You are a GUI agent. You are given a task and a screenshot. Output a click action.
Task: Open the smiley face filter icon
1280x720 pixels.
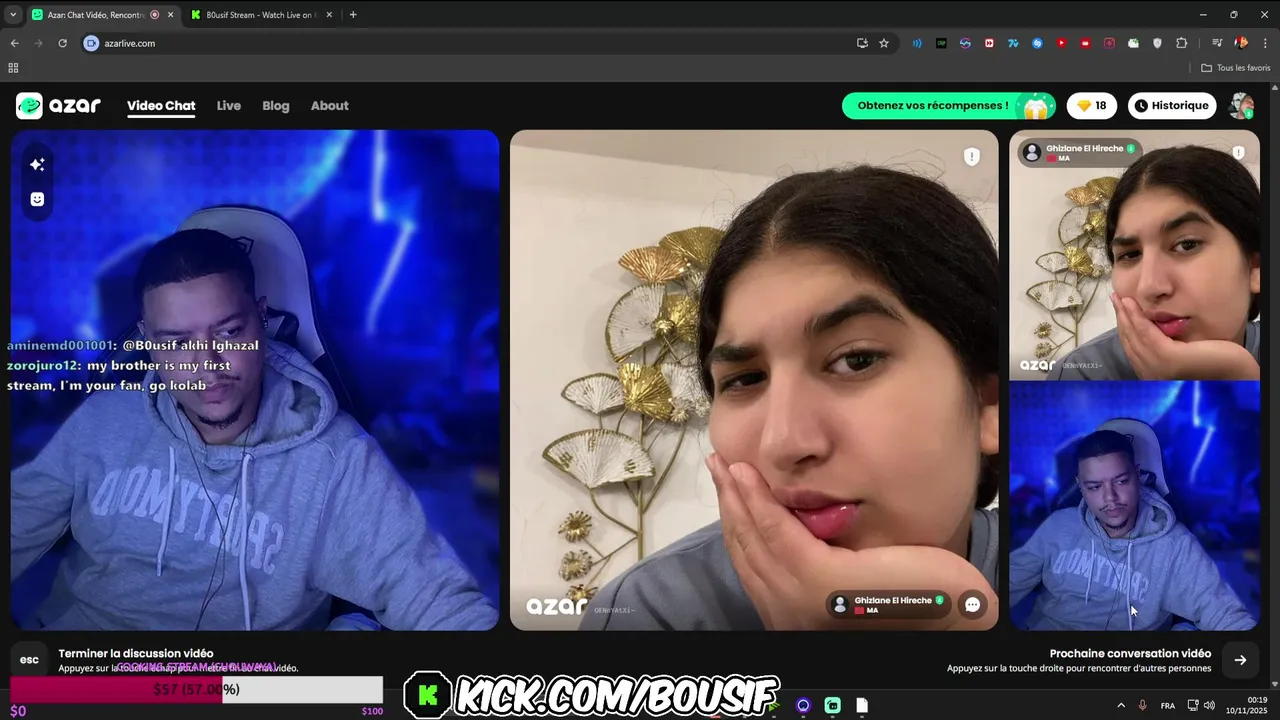[37, 199]
